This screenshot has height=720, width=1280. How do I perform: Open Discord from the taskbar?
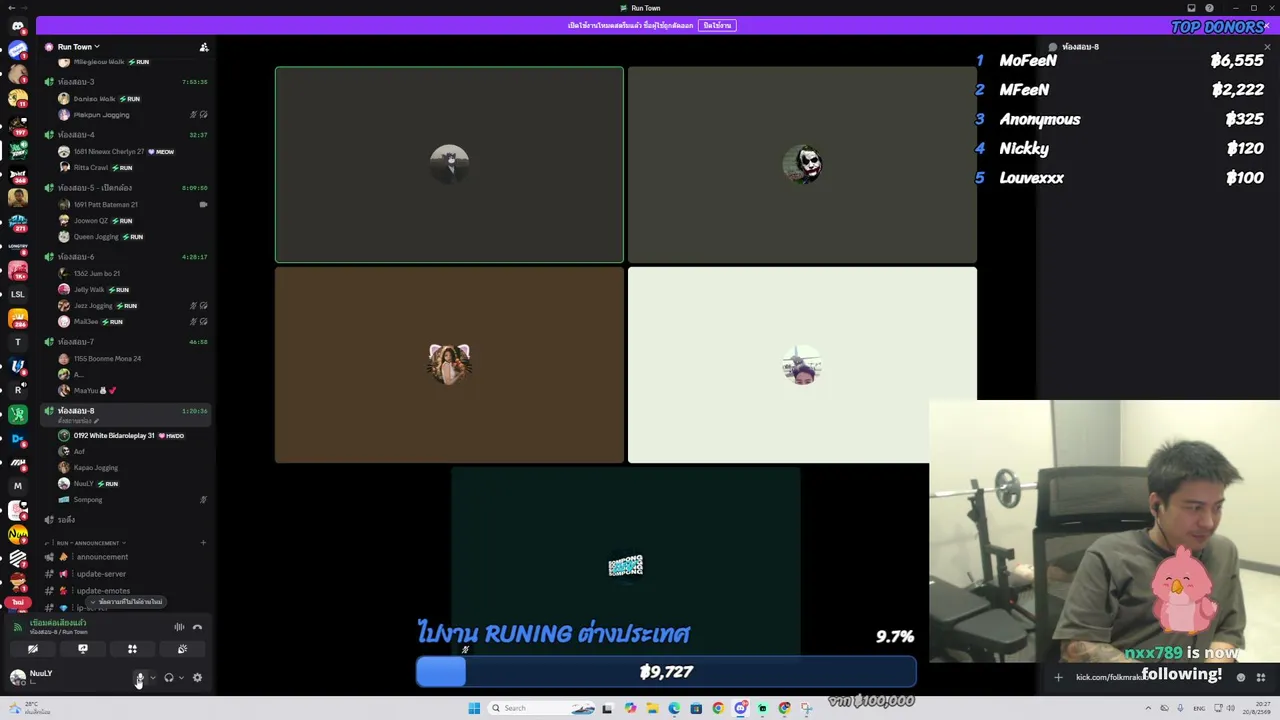(740, 708)
